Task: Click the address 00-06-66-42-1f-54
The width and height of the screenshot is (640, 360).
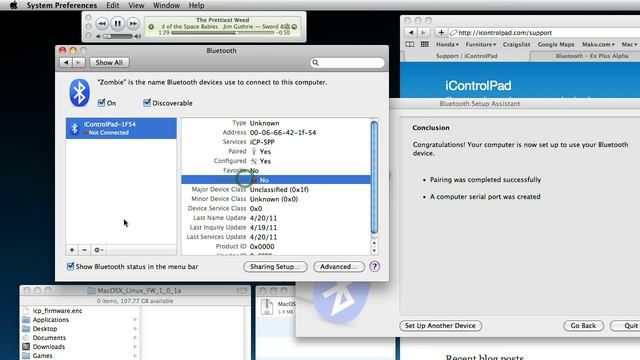Action: [283, 133]
